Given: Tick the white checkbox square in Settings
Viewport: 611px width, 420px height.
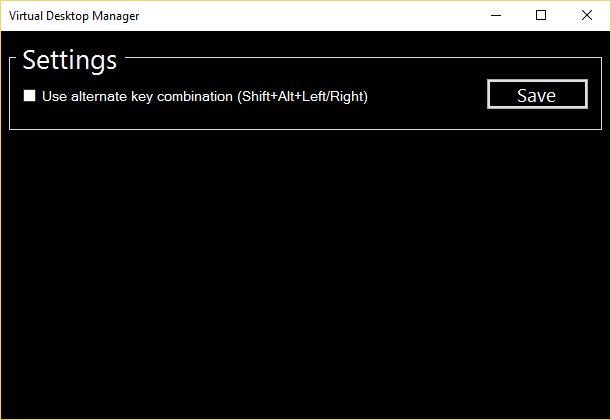Looking at the screenshot, I should 29,96.
